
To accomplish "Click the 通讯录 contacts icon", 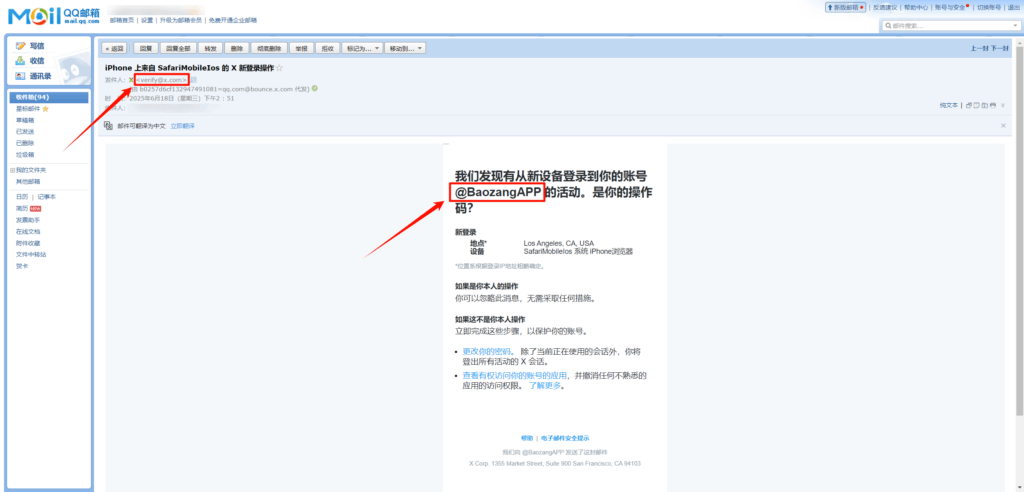I will 20,76.
